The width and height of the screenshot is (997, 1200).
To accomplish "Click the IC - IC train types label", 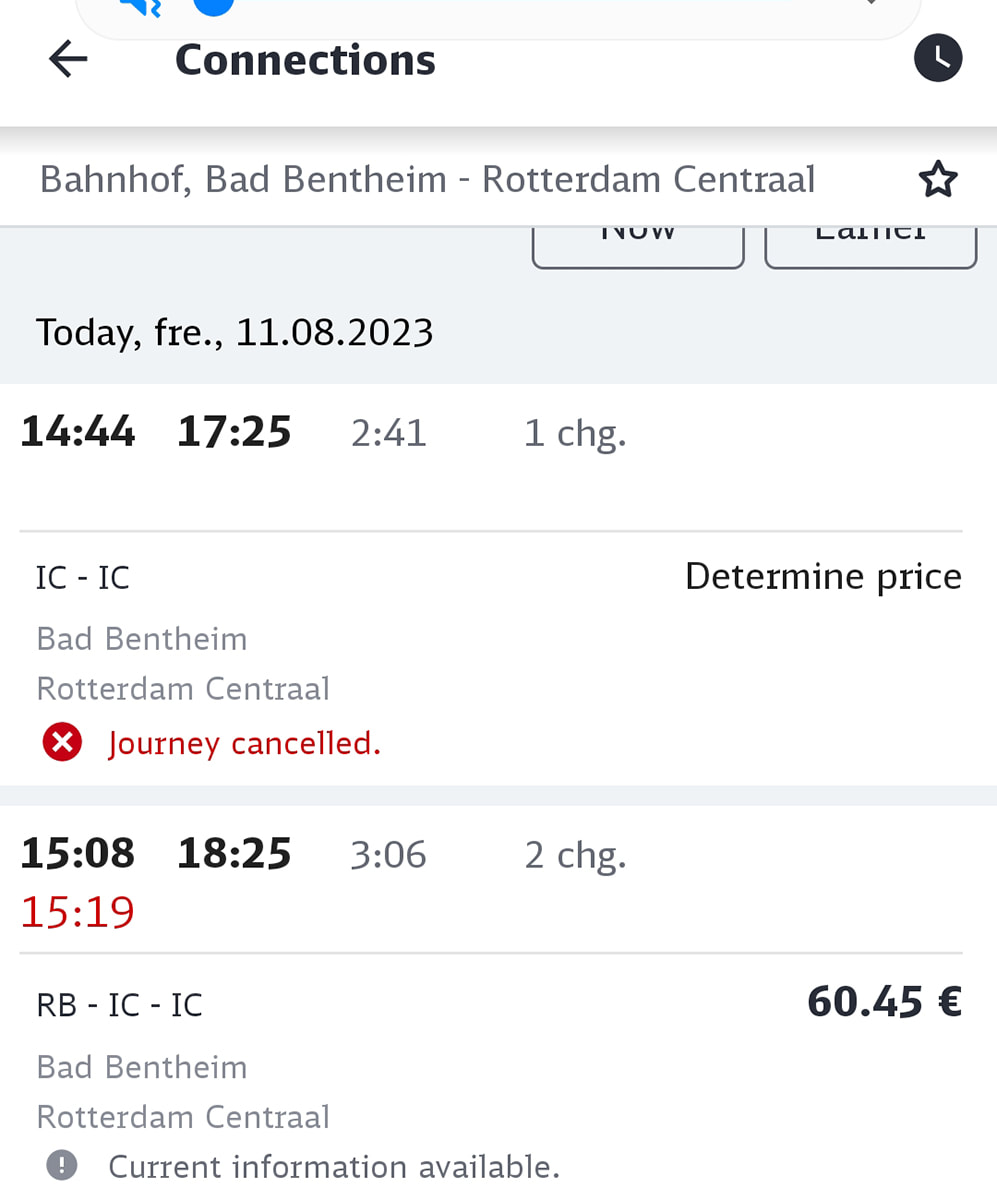I will (x=83, y=578).
